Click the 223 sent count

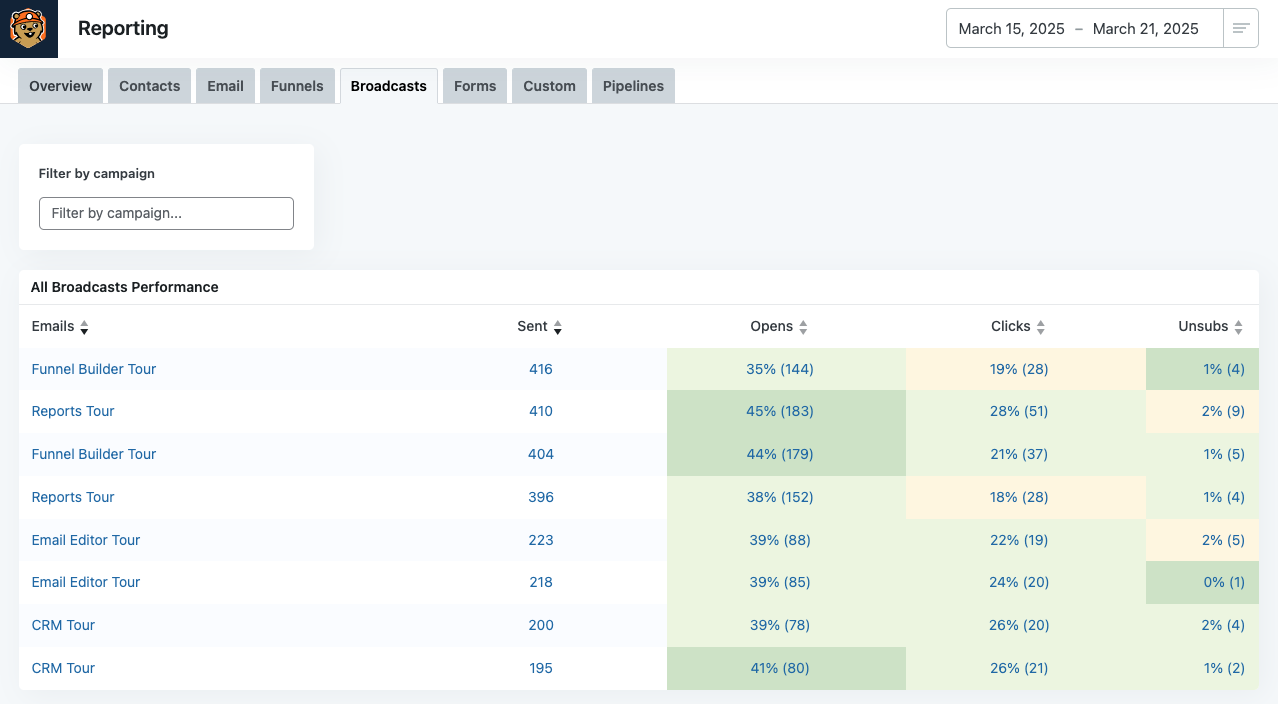point(541,540)
